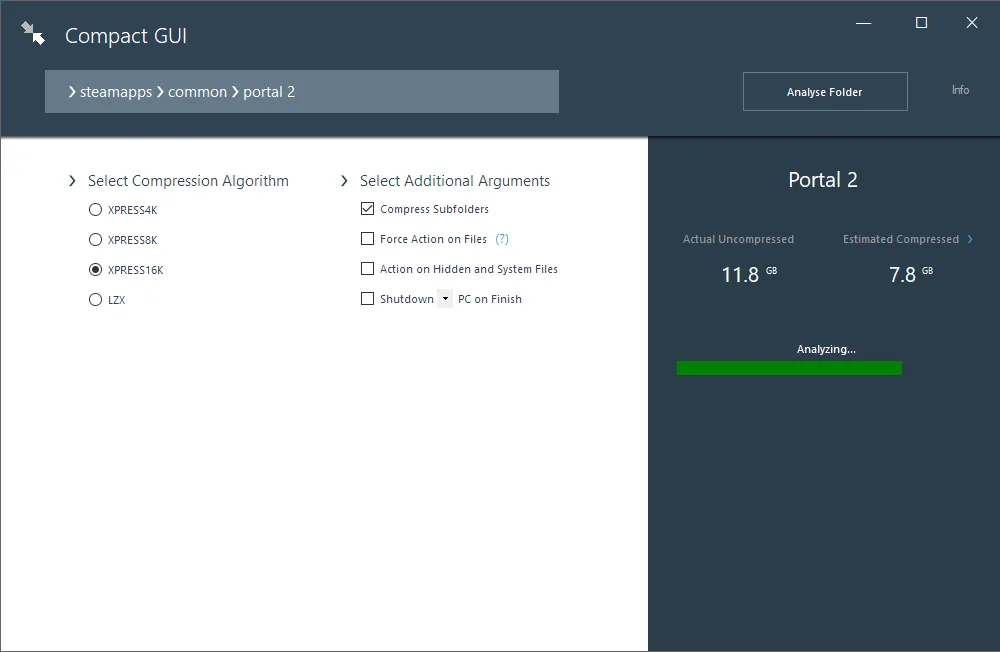Maximize the Compact GUI window
Image resolution: width=1000 pixels, height=652 pixels.
coord(922,23)
